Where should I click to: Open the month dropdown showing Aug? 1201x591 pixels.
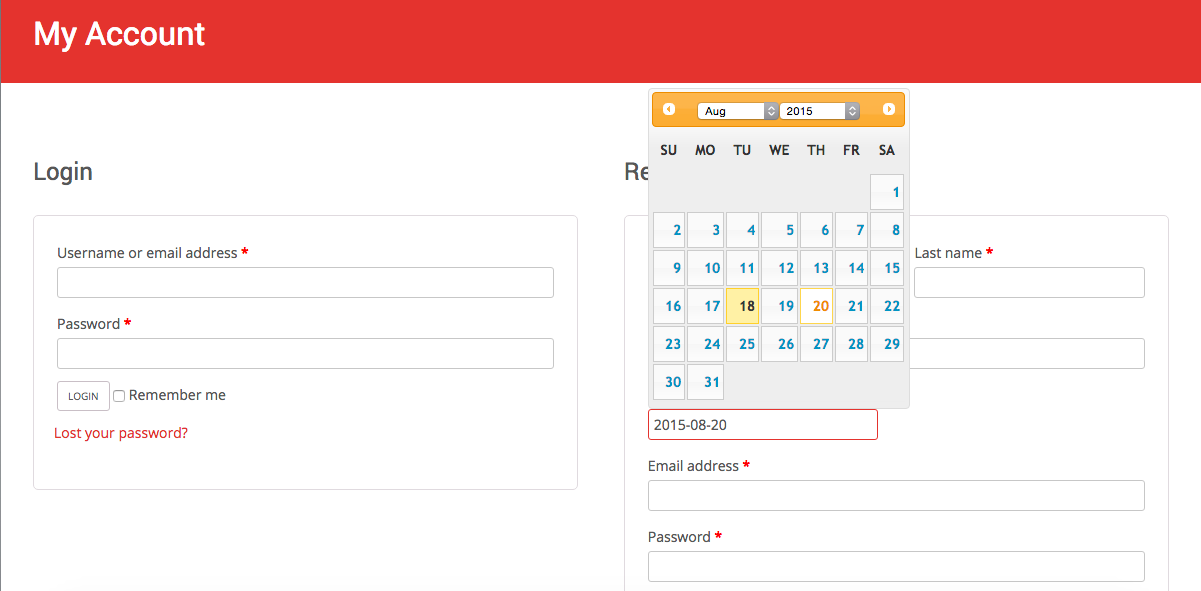737,111
